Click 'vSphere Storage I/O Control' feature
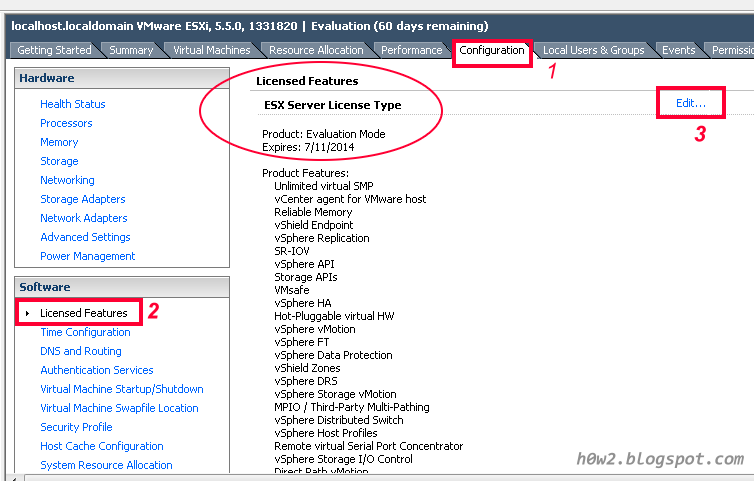 point(343,459)
